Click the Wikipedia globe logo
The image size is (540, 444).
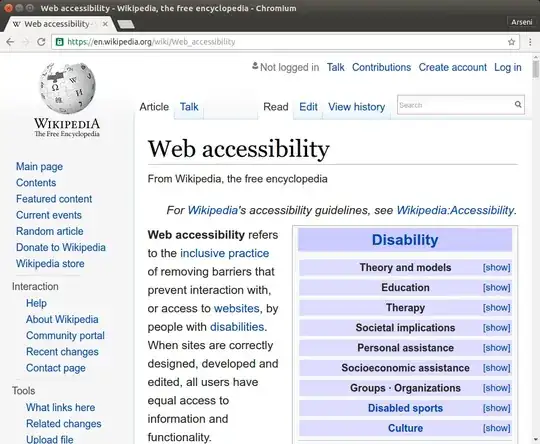click(67, 88)
